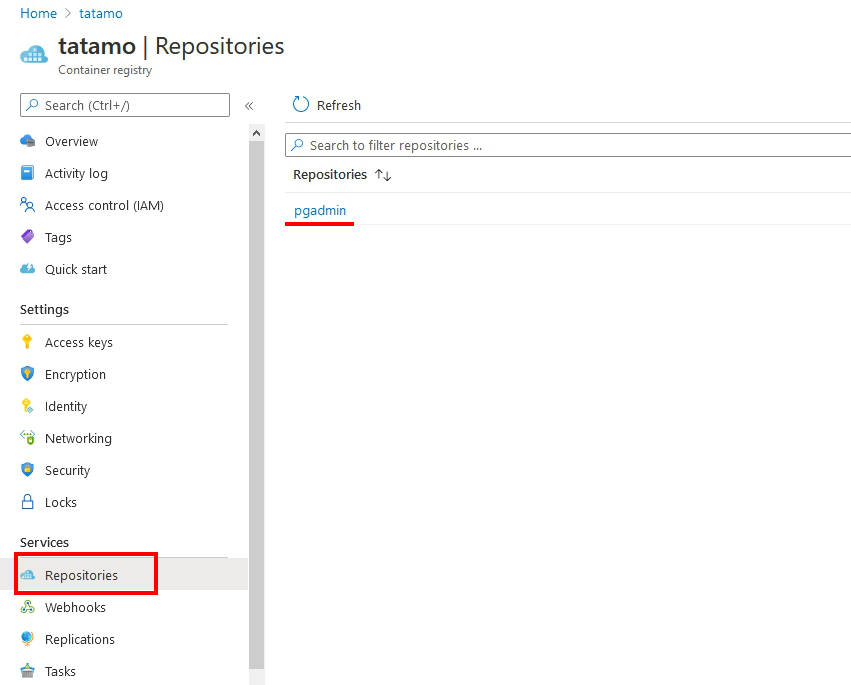Screen dimensions: 851x685
Task: Go to Home breadcrumb link
Action: [x=39, y=13]
